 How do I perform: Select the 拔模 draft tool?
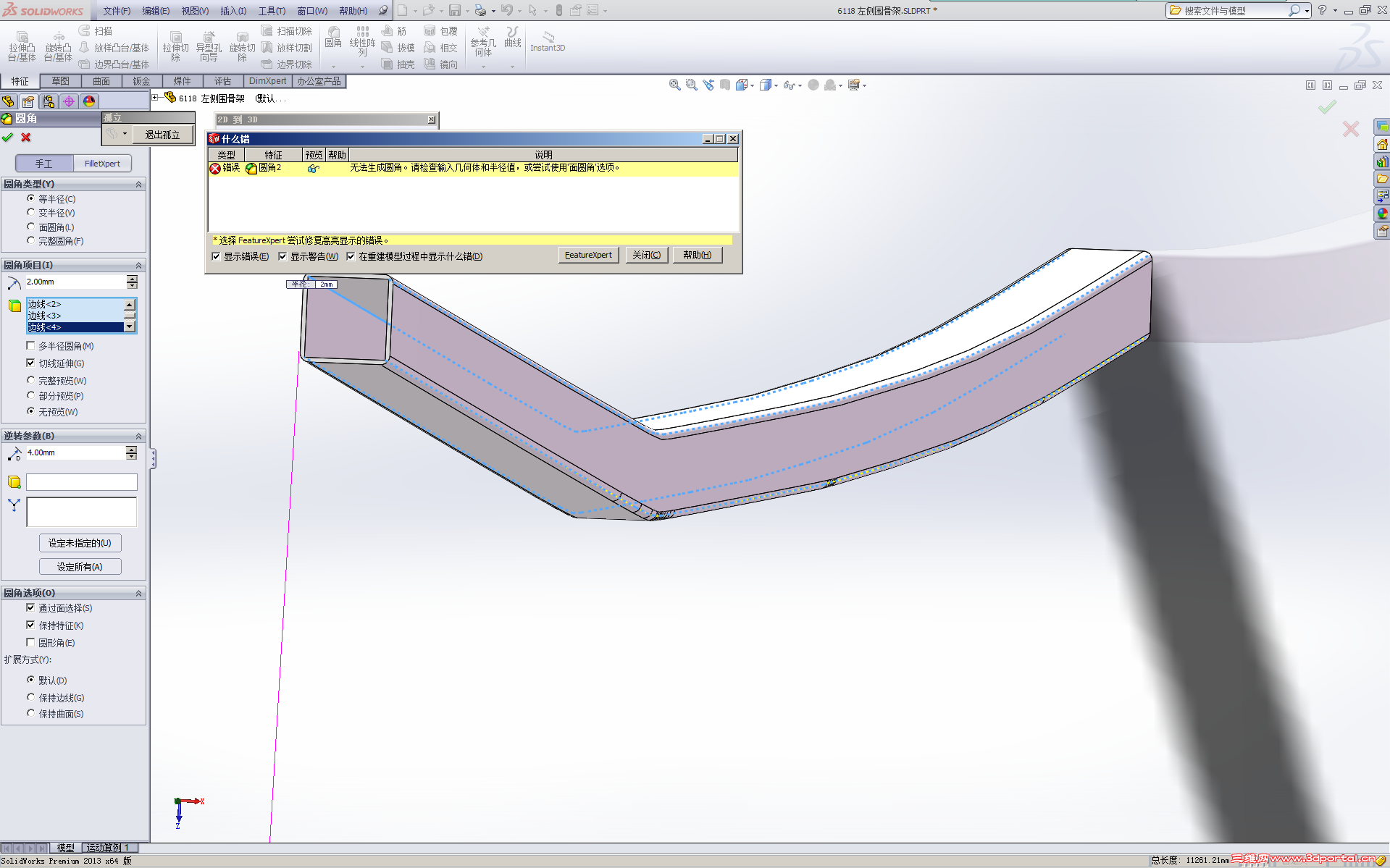[x=398, y=48]
